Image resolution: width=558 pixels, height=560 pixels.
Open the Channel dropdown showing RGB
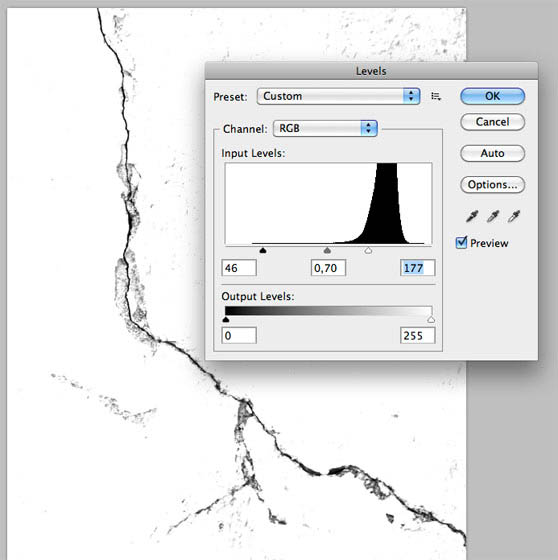[325, 129]
